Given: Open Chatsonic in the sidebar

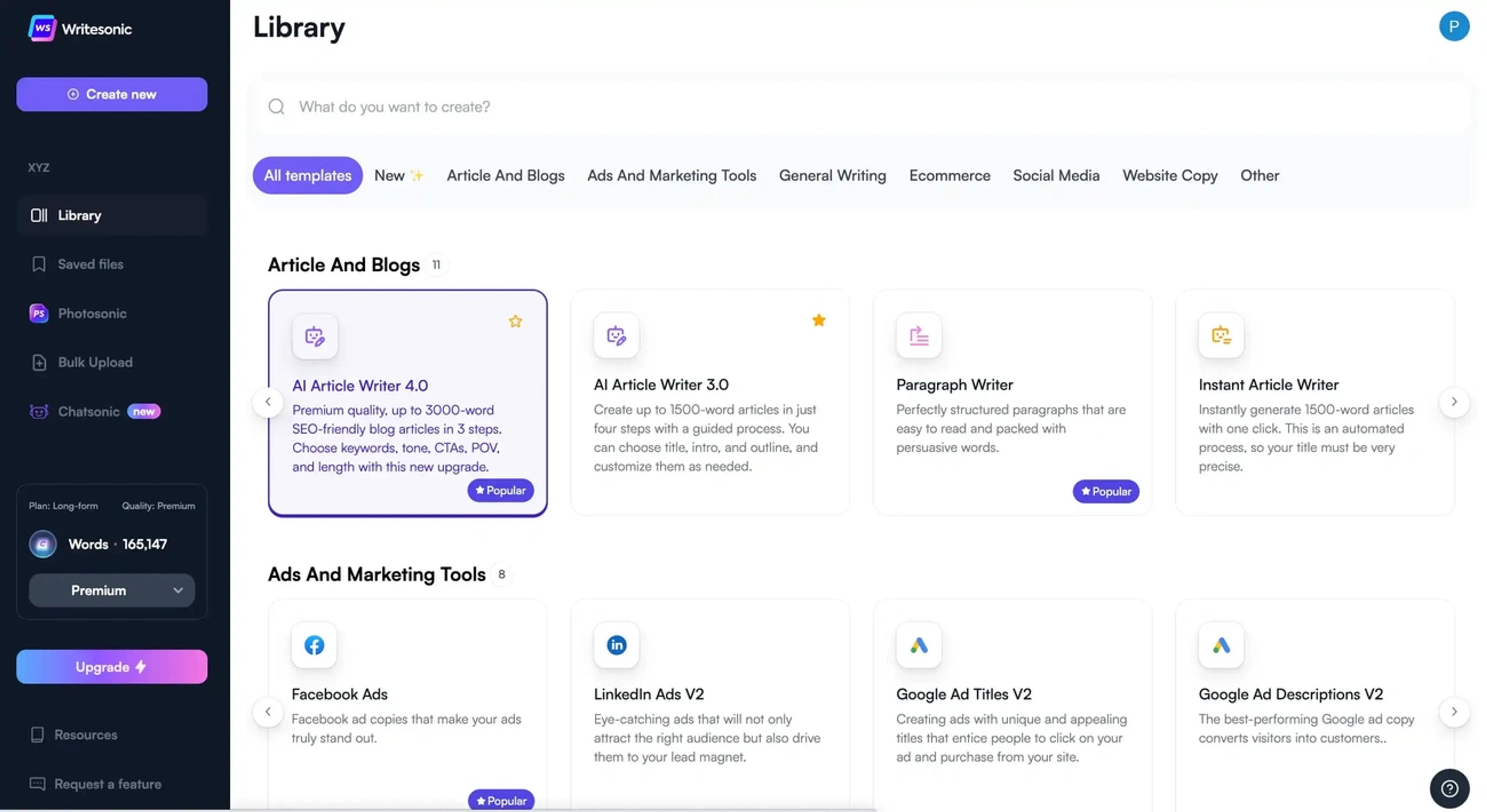Looking at the screenshot, I should click(x=88, y=412).
